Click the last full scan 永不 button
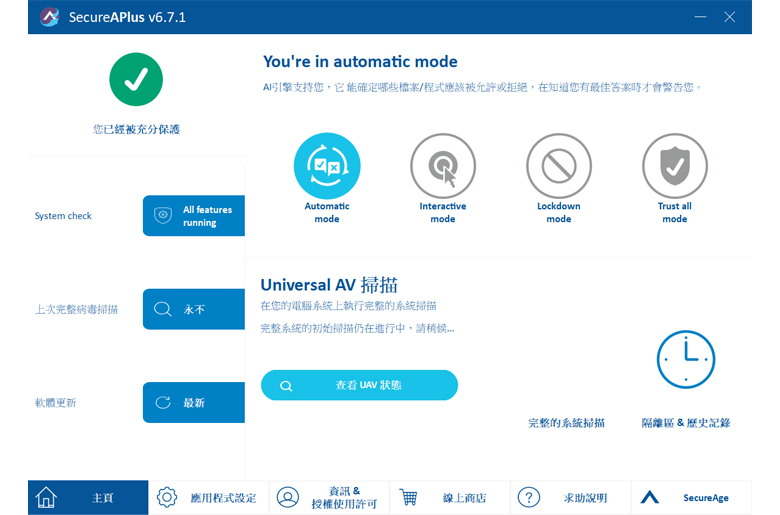The height and width of the screenshot is (515, 780). [x=194, y=309]
